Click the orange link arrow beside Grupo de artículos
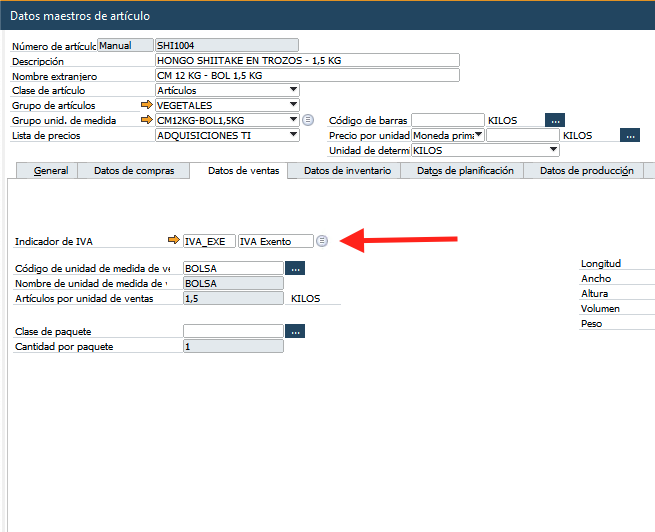Image resolution: width=655 pixels, height=532 pixels. click(147, 105)
